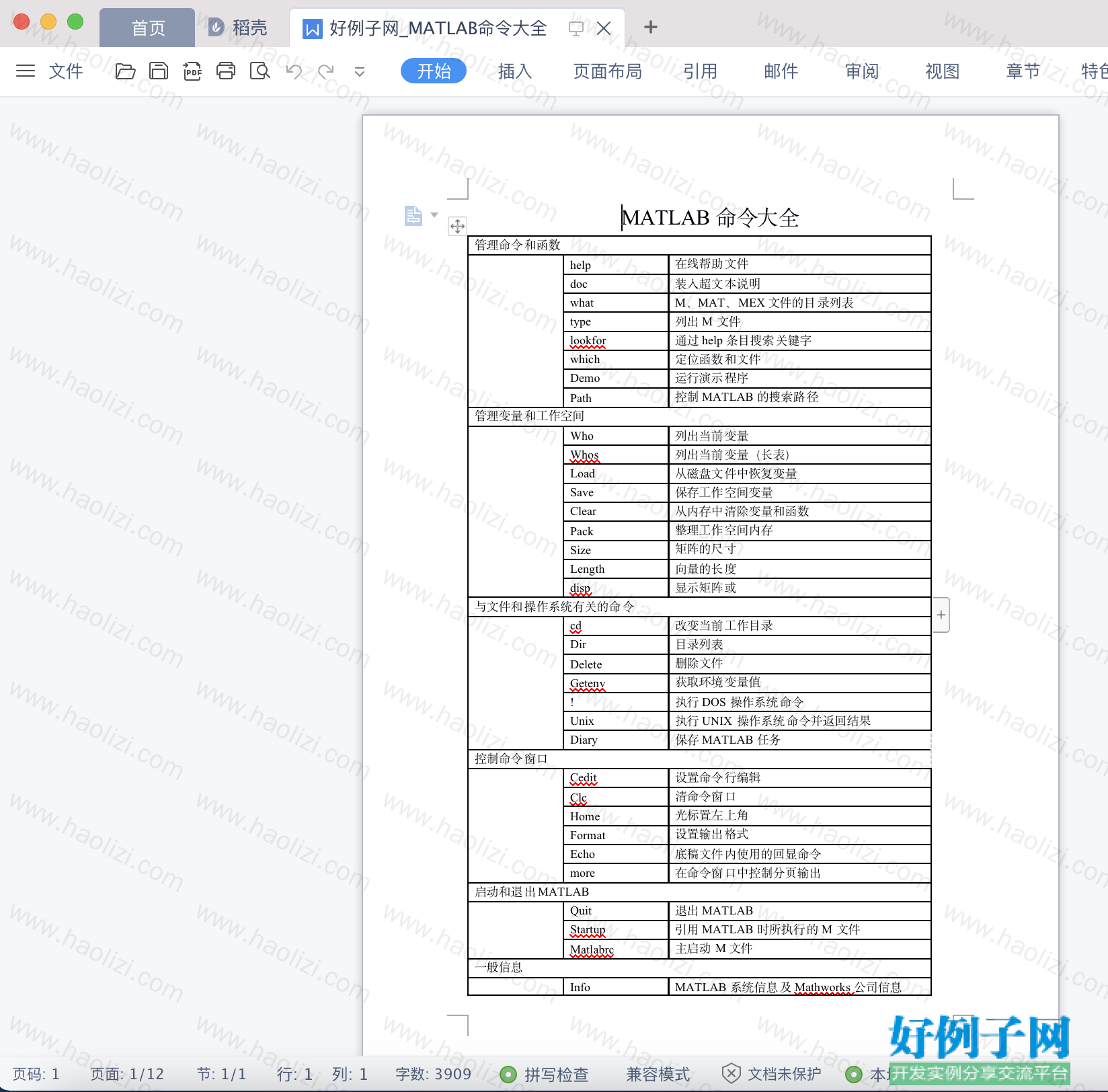Click 字数: 3909 word count
The image size is (1108, 1092).
click(x=434, y=1074)
